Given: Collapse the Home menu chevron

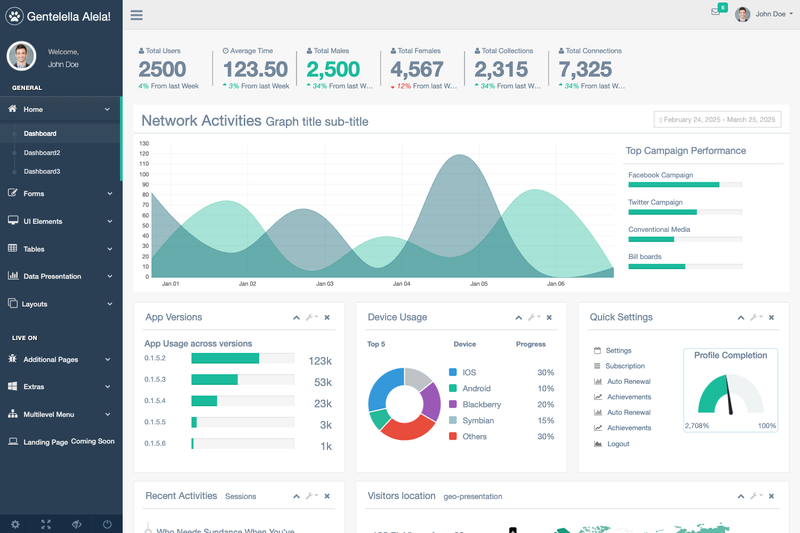Looking at the screenshot, I should click(x=107, y=109).
